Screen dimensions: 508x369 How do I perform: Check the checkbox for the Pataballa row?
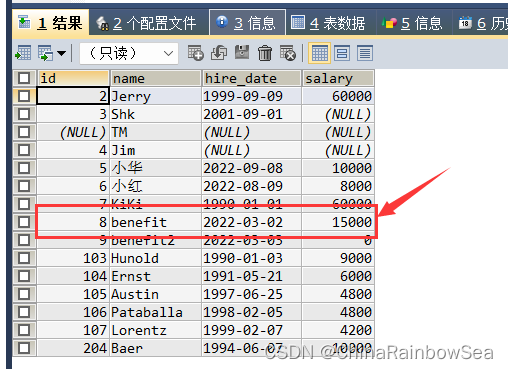point(24,312)
